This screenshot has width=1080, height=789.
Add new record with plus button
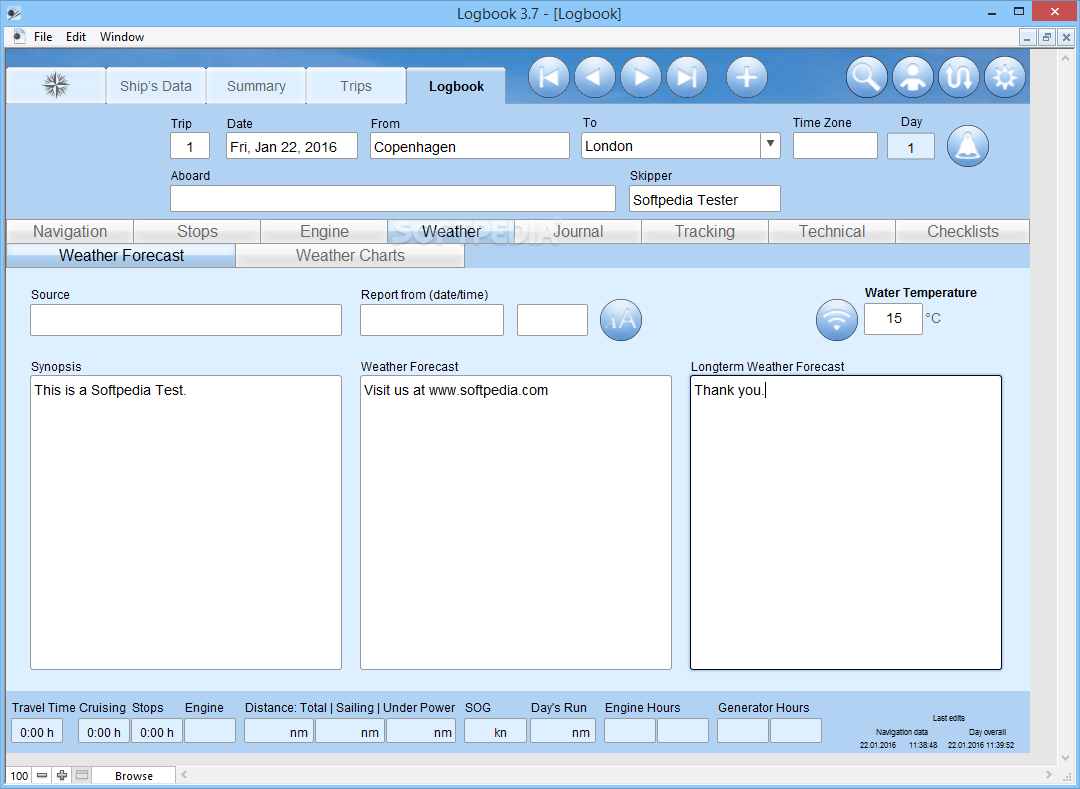tap(747, 77)
